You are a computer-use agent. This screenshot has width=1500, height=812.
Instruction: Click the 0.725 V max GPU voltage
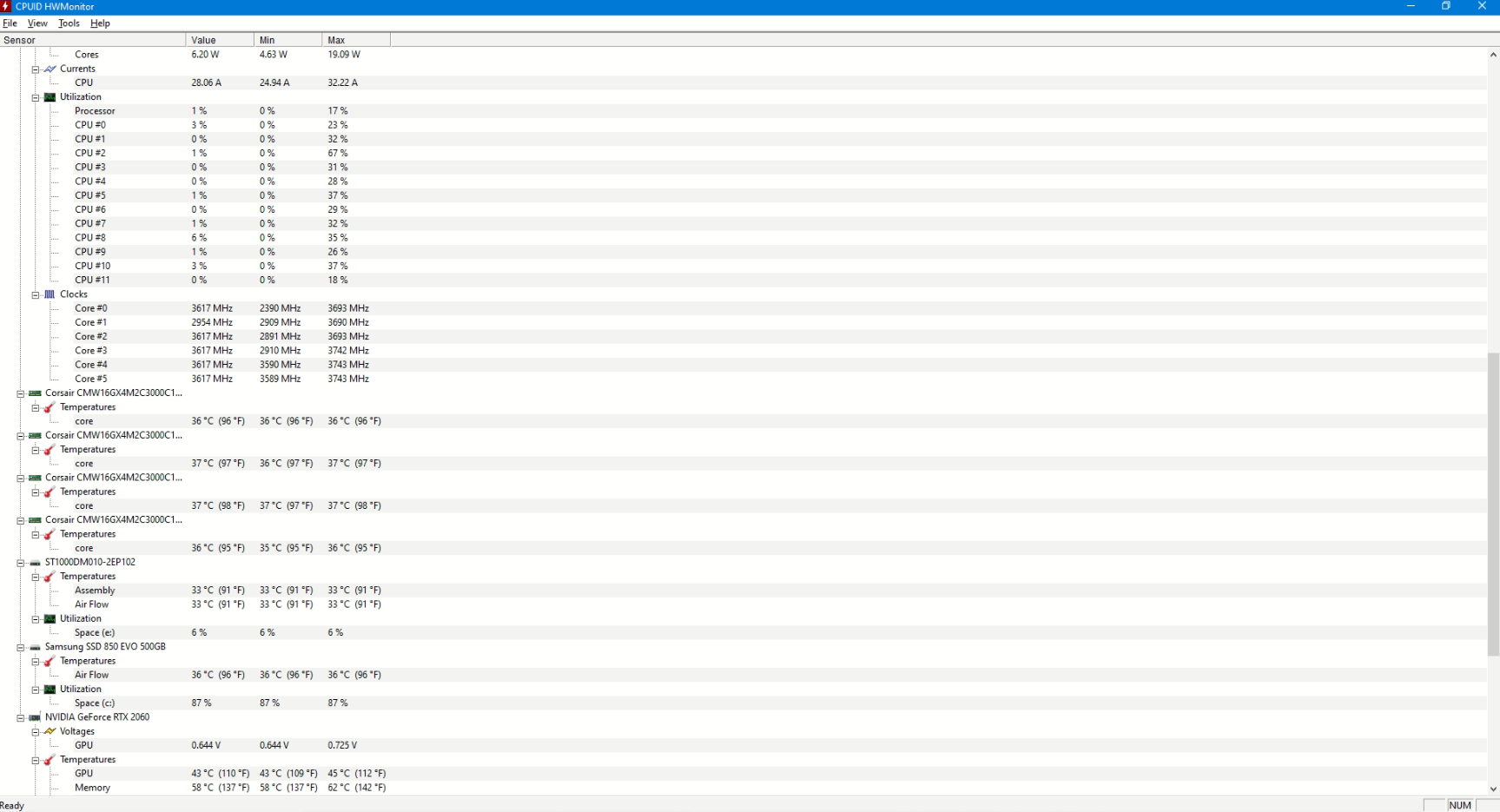point(342,746)
